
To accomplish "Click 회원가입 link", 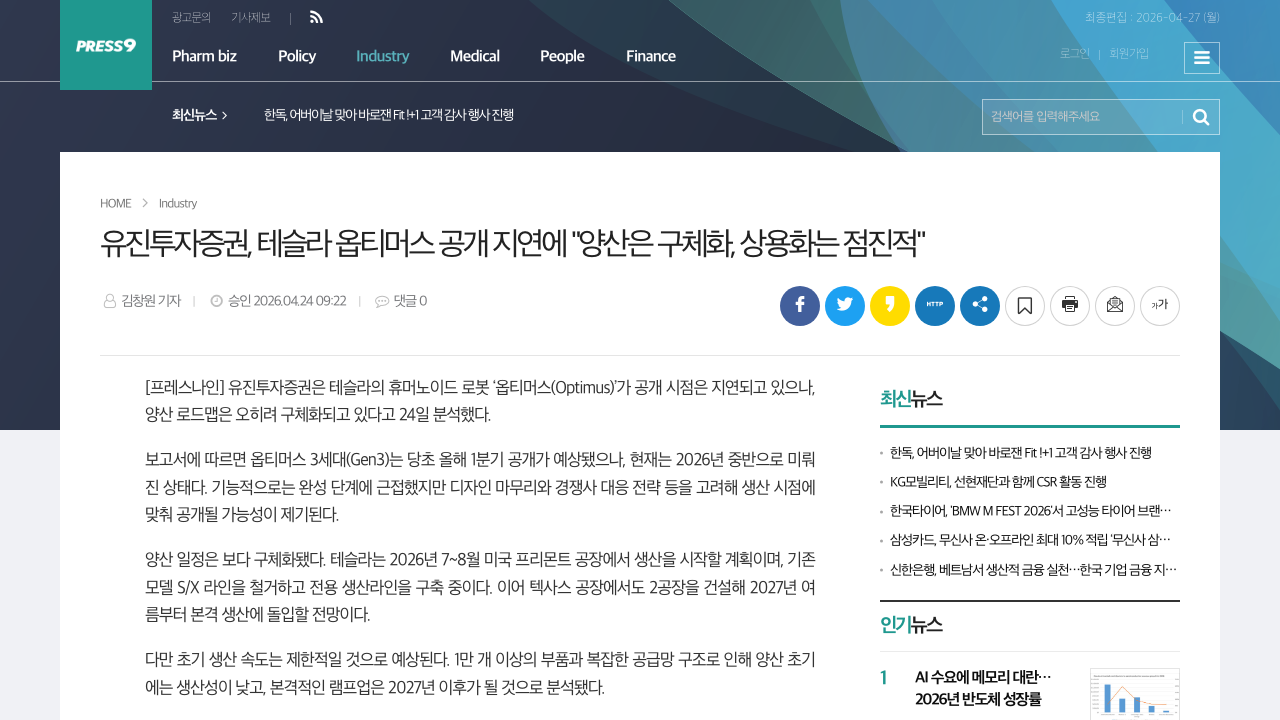I will 1129,53.
